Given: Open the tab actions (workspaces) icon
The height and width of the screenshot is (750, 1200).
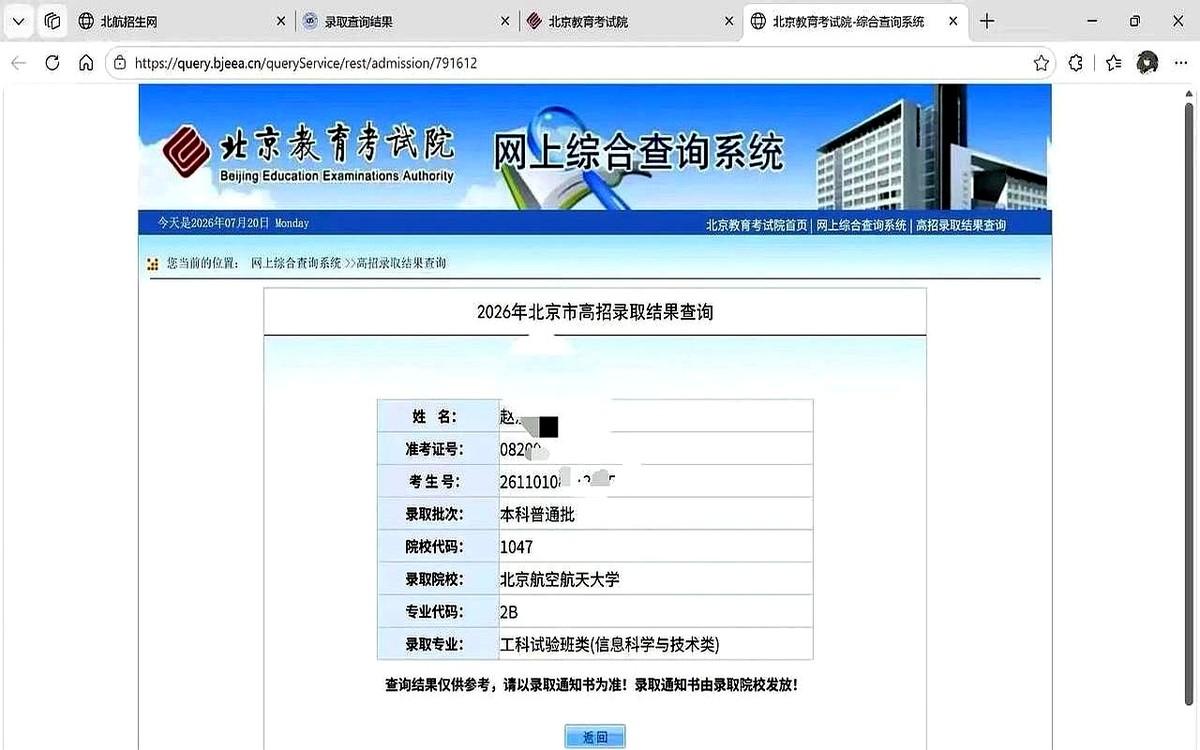Looking at the screenshot, I should pyautogui.click(x=53, y=21).
